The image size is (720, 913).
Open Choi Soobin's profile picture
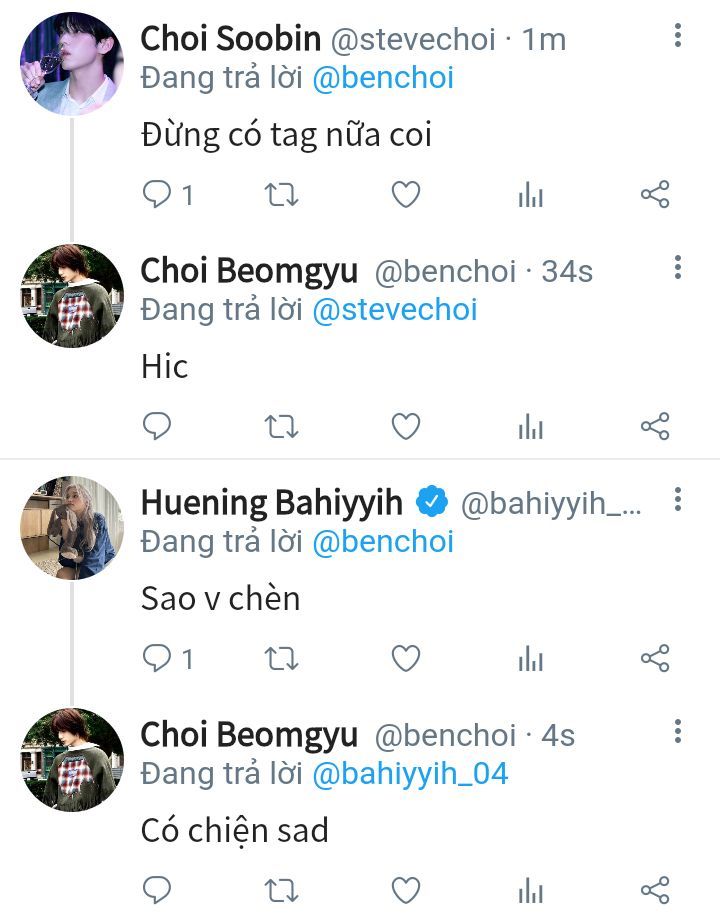(x=71, y=64)
